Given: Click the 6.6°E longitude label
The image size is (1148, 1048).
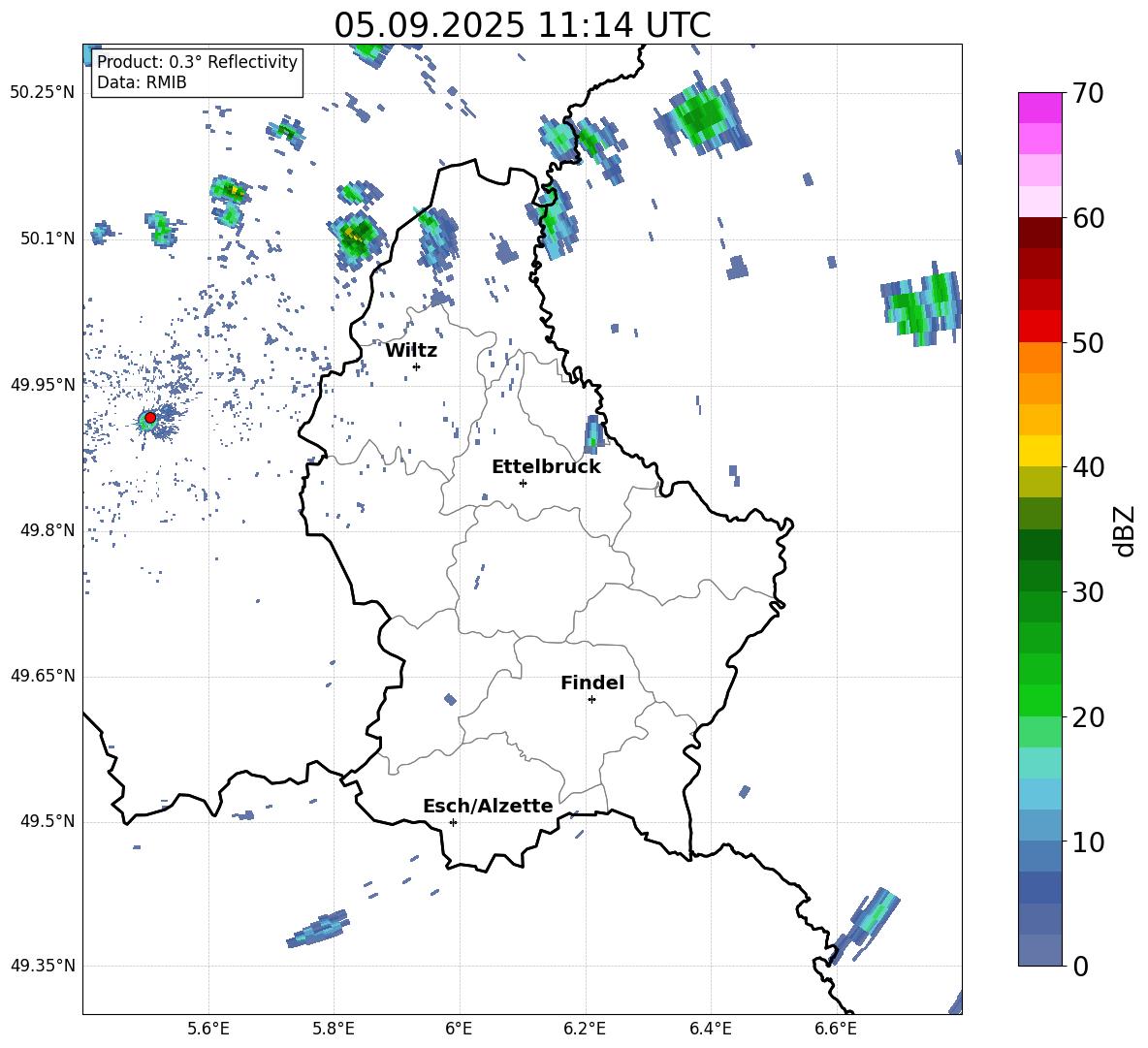Looking at the screenshot, I should [x=836, y=1029].
